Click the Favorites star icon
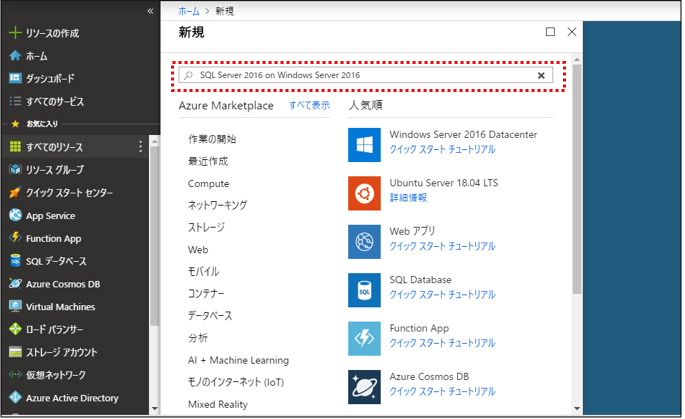The width and height of the screenshot is (685, 419). click(x=15, y=124)
